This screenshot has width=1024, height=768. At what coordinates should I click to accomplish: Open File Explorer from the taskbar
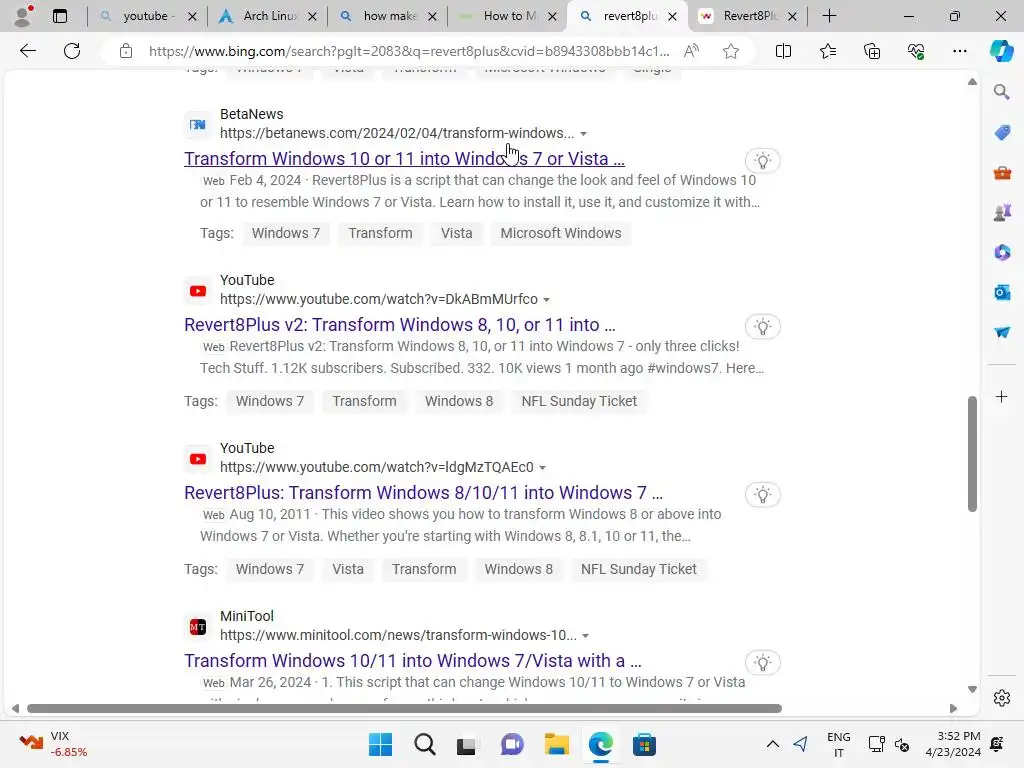556,744
